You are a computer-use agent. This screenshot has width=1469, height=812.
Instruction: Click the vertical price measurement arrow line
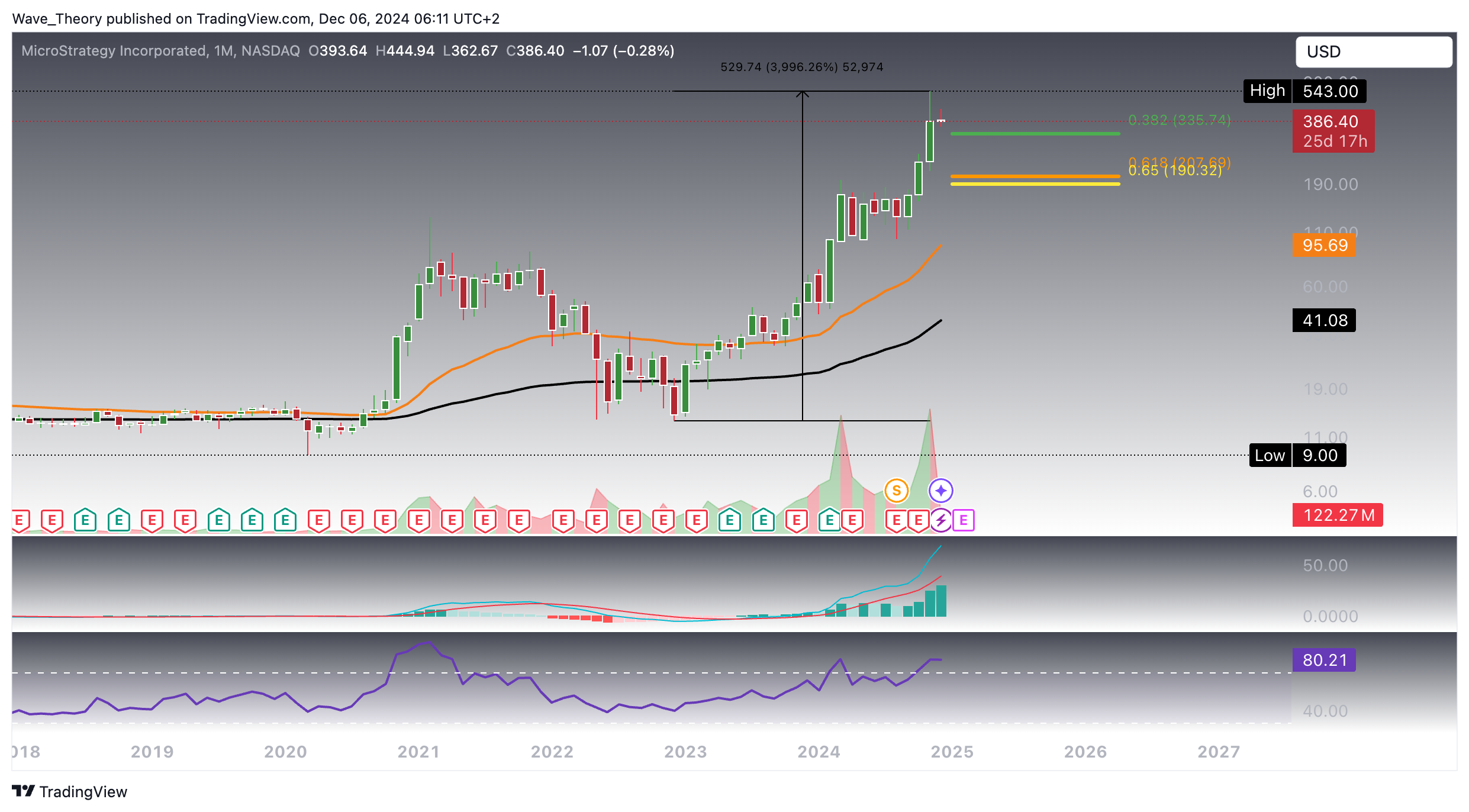(x=803, y=256)
